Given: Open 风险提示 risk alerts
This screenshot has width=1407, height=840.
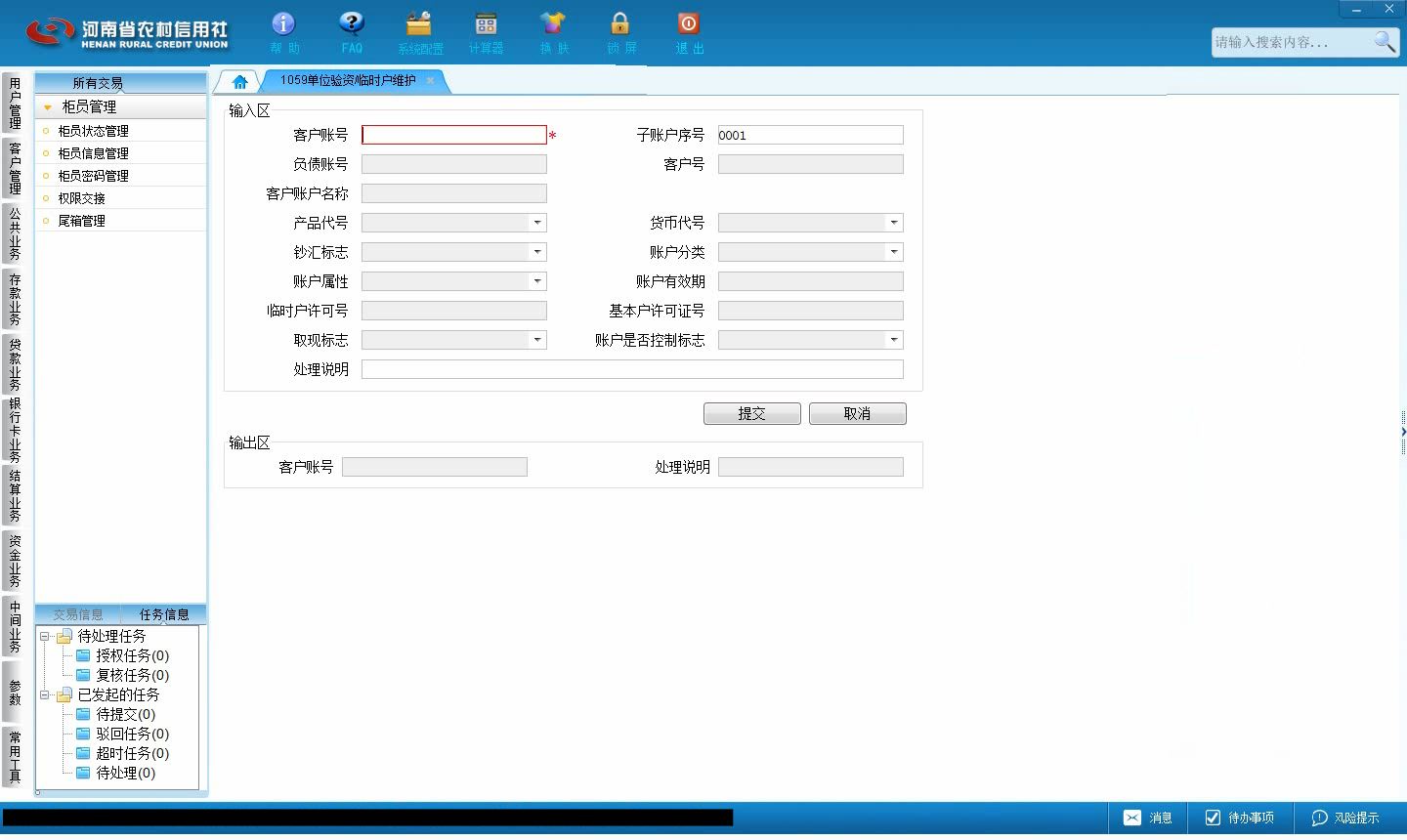Looking at the screenshot, I should coord(1345,818).
